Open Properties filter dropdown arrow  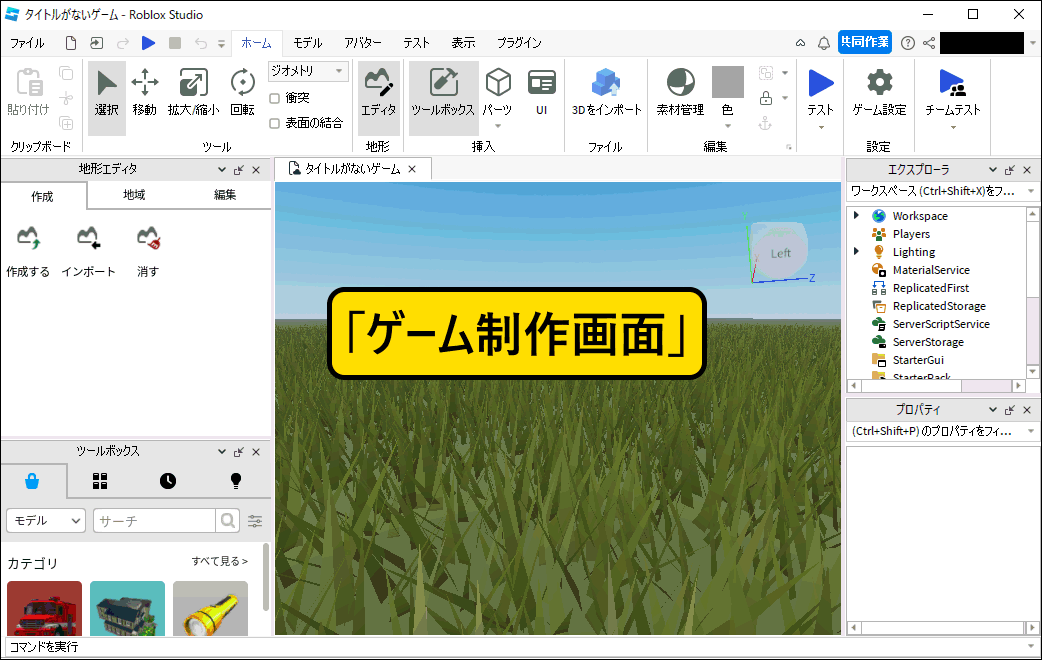point(1031,431)
